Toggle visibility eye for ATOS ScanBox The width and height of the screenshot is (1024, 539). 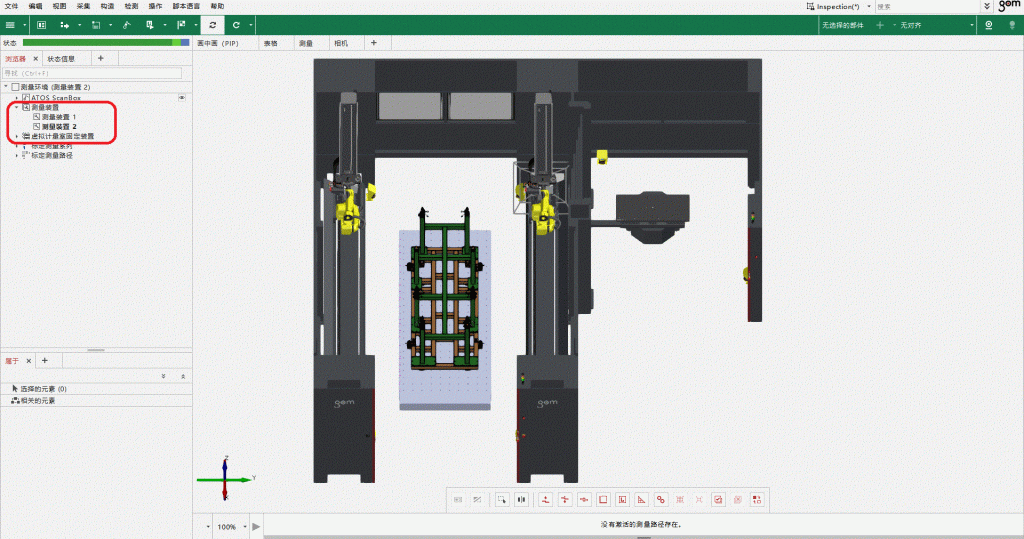(182, 97)
